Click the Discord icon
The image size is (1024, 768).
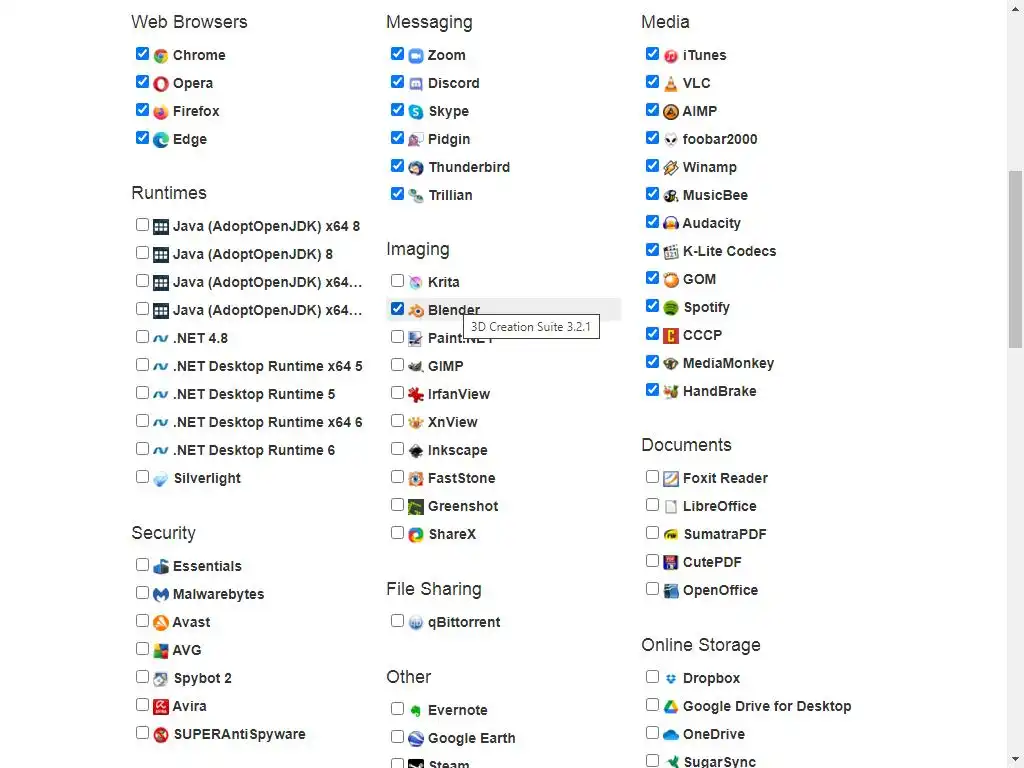[x=416, y=84]
